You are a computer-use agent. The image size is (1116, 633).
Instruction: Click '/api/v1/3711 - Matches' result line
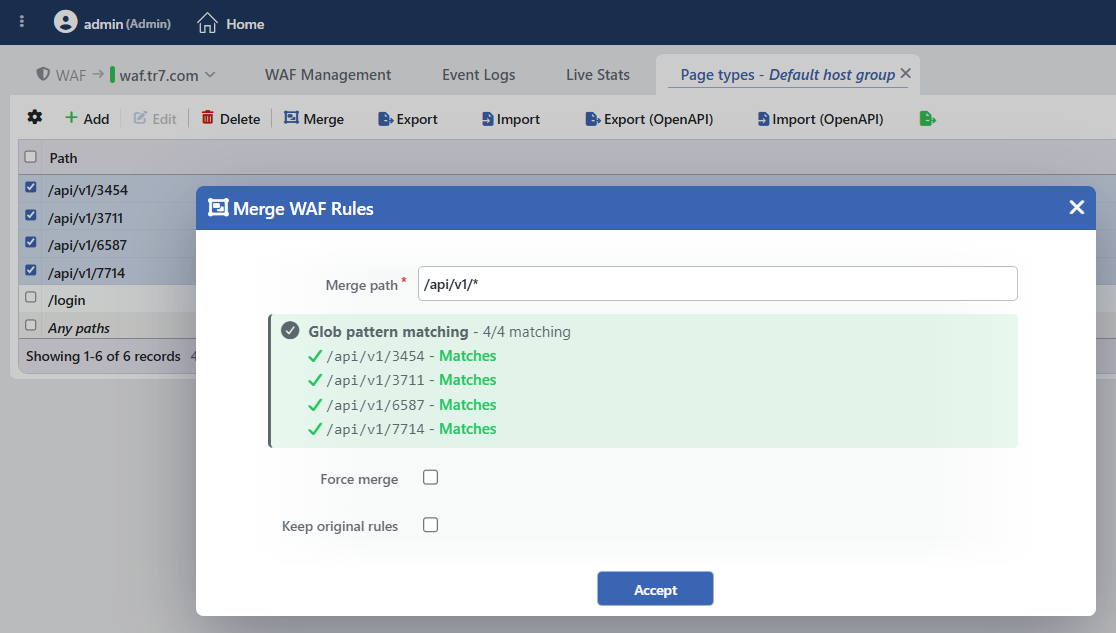402,380
